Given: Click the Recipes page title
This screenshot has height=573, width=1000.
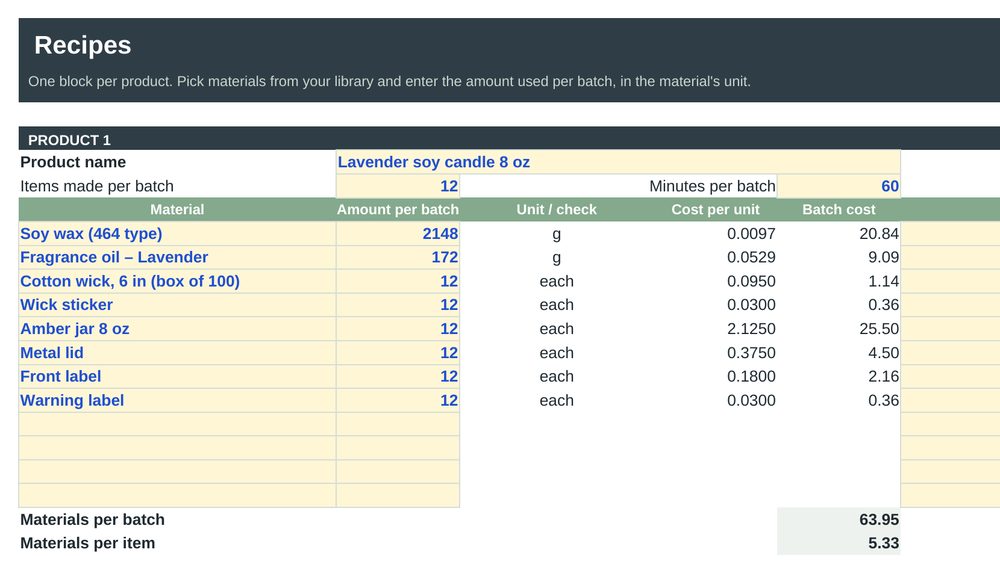Looking at the screenshot, I should point(83,45).
